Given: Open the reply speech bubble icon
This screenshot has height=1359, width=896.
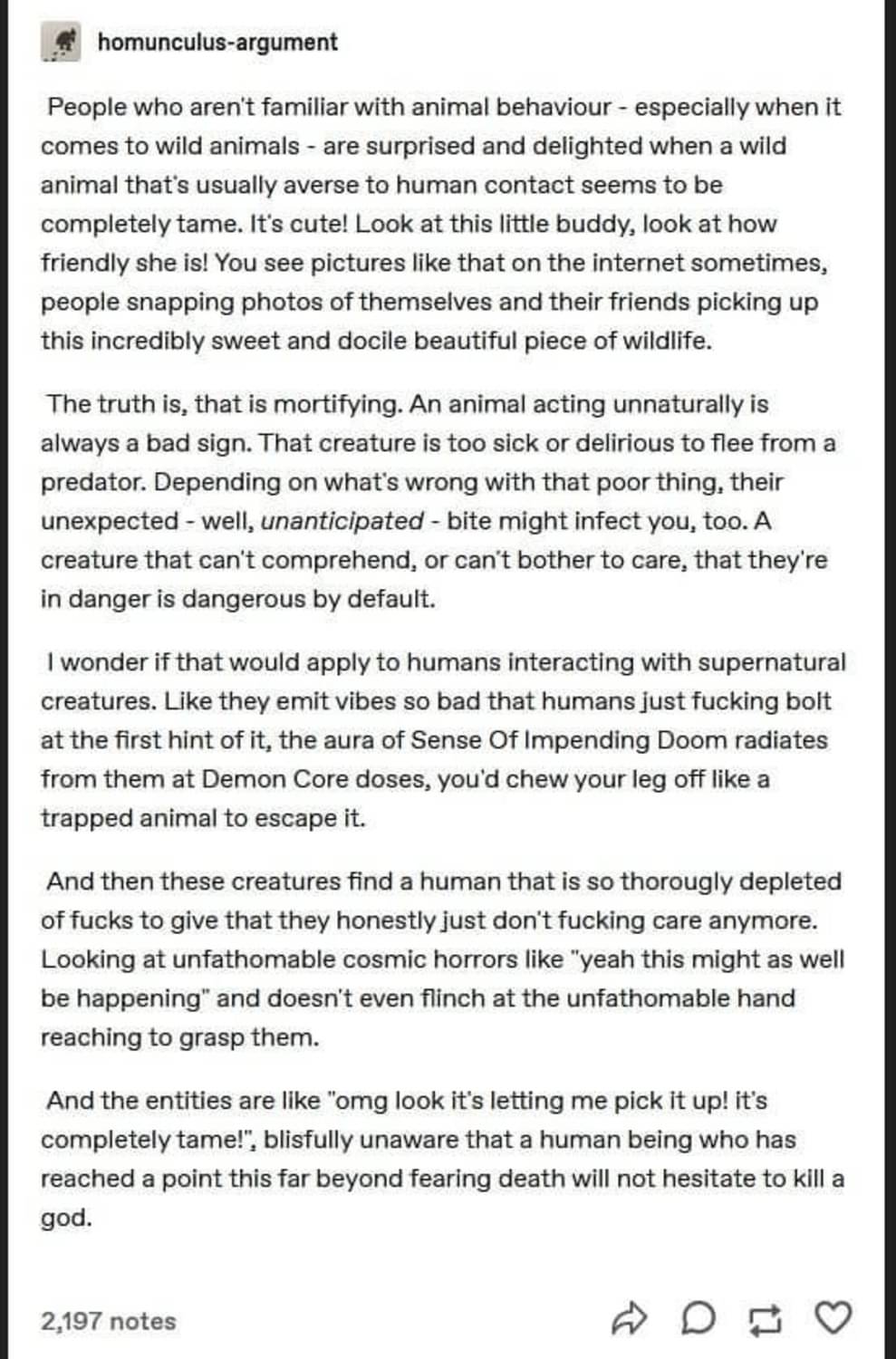Looking at the screenshot, I should point(698,1318).
